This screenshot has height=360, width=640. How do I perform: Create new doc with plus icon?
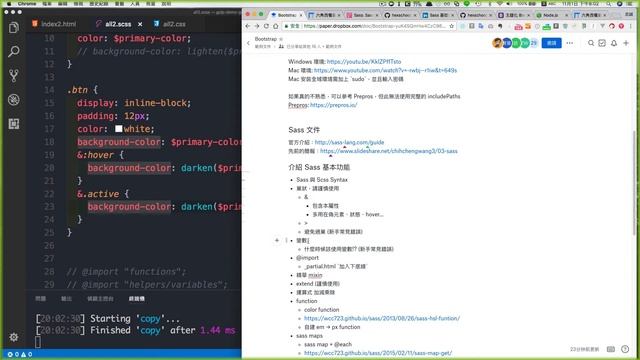click(626, 43)
